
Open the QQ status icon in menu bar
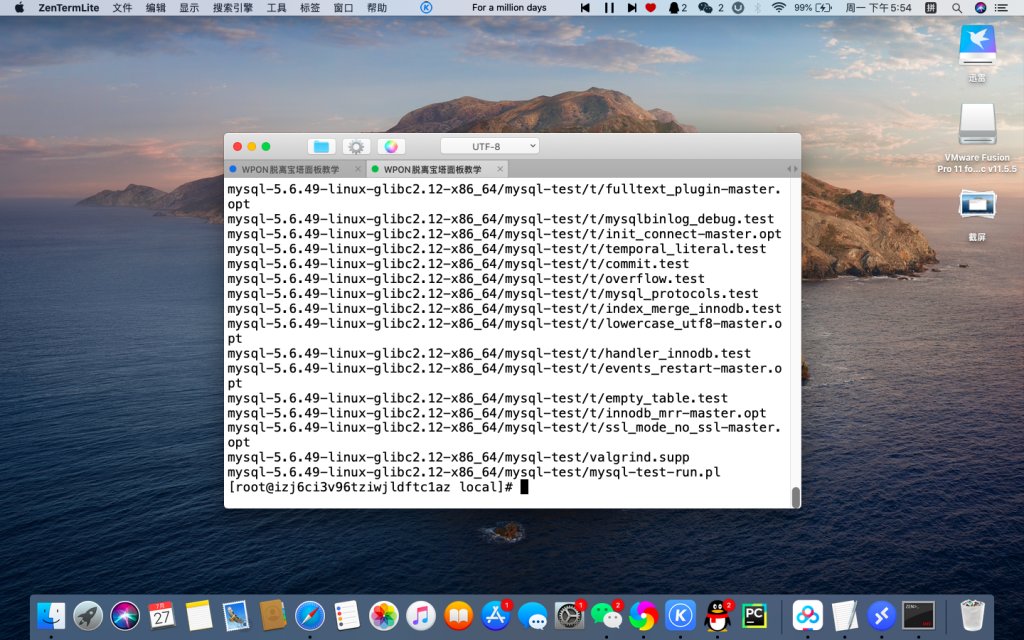tap(677, 8)
